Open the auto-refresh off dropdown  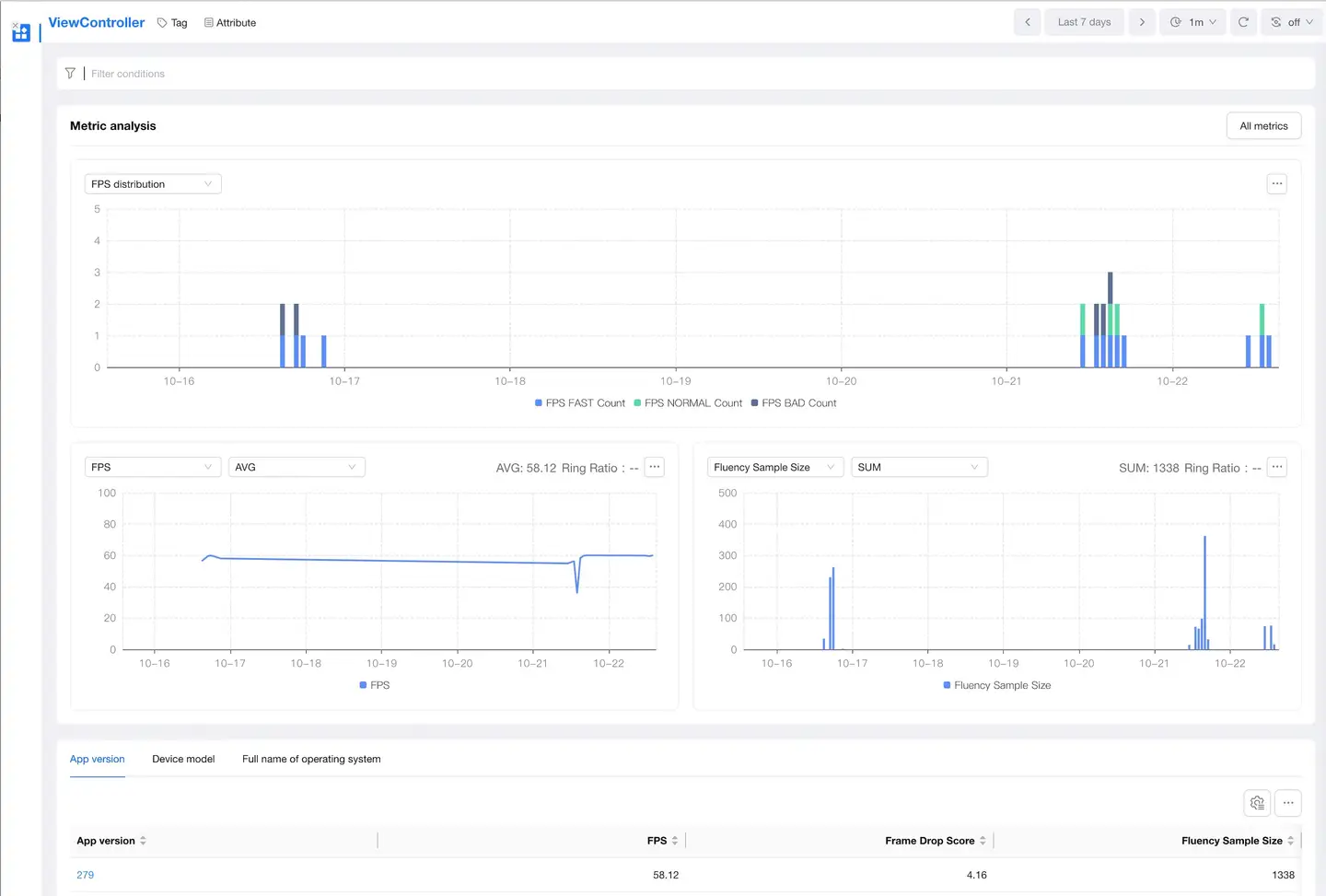[x=1292, y=22]
